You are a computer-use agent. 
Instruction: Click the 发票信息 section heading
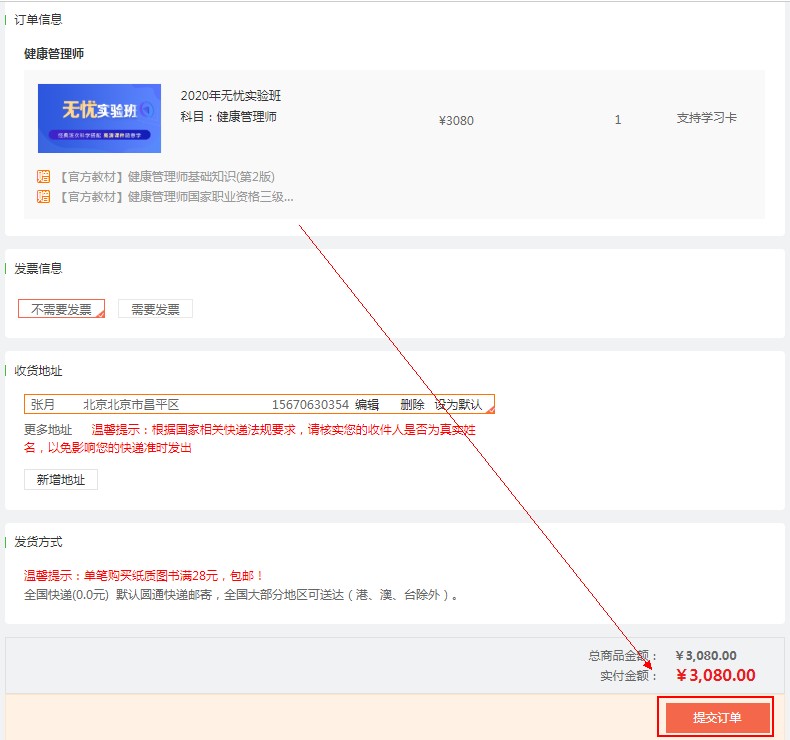[x=38, y=268]
